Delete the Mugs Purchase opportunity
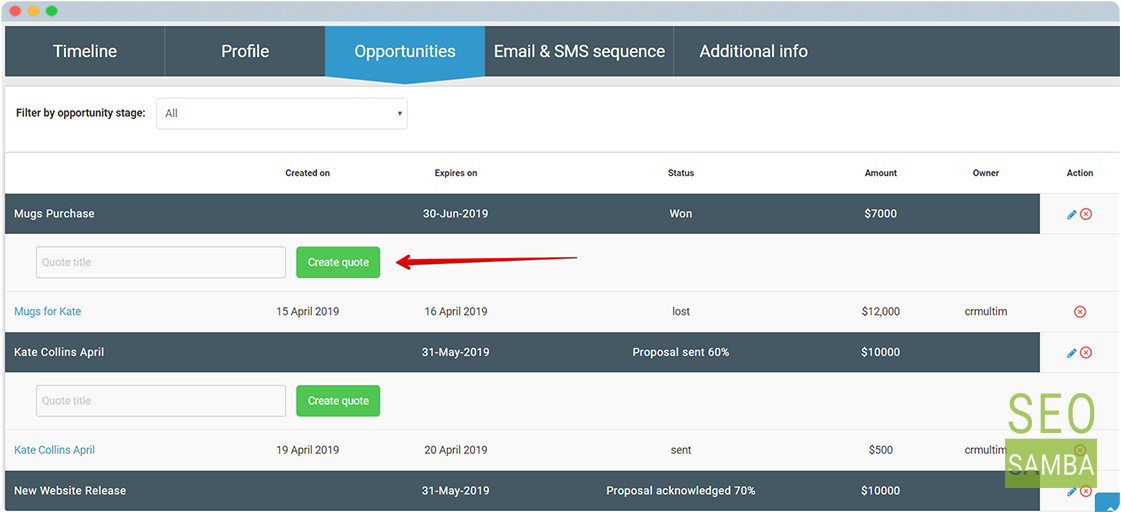Screen dimensions: 1121x512 [1086, 214]
